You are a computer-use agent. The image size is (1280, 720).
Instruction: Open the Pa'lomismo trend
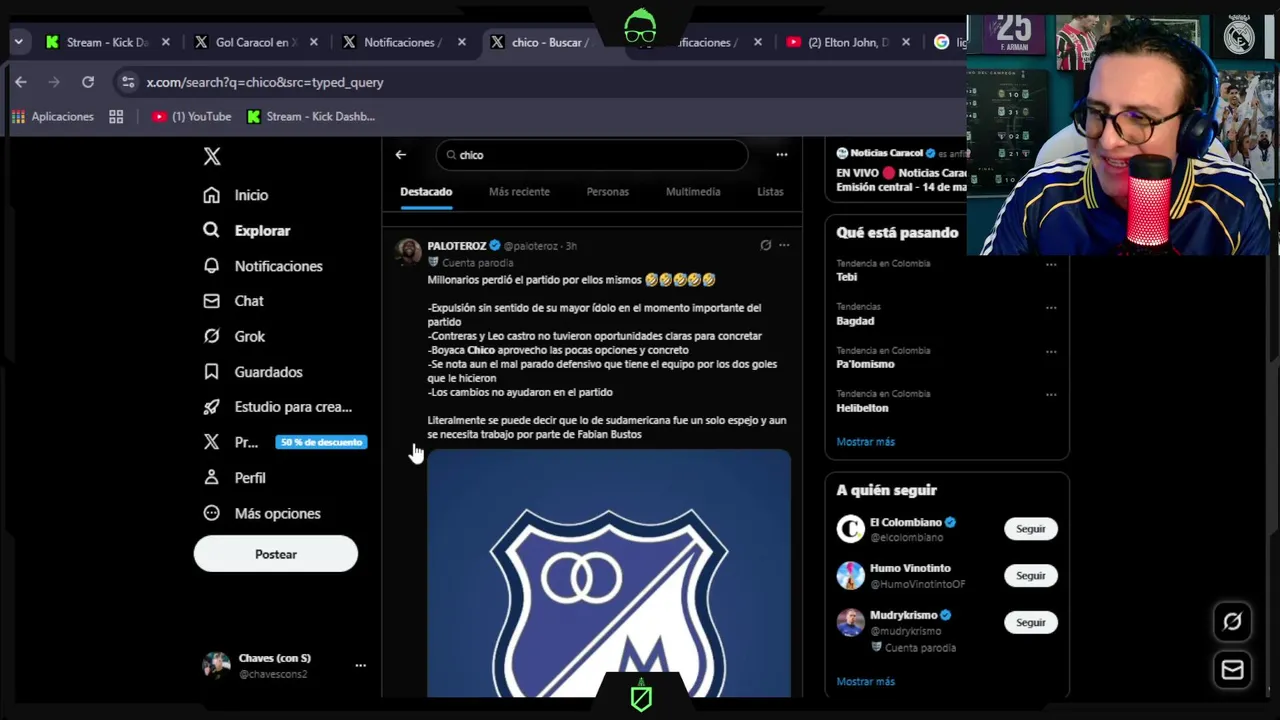tap(865, 364)
